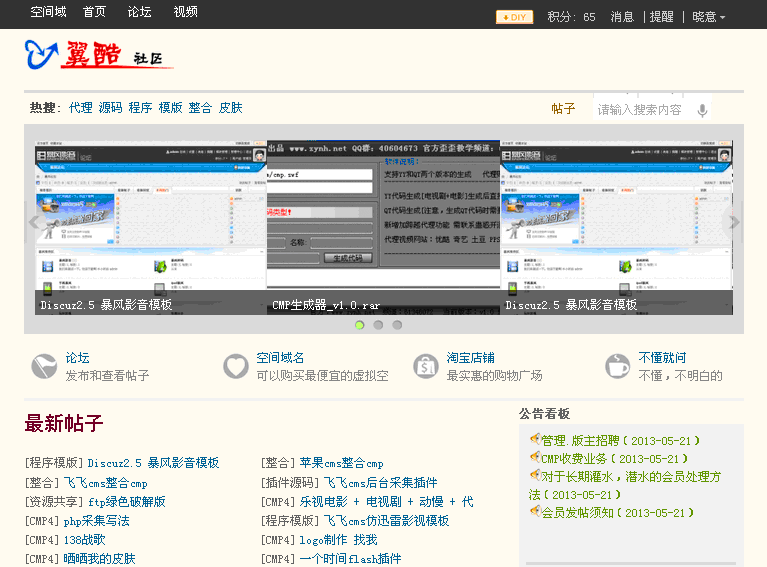Open post 飞飞cms整合cmp

(106, 483)
